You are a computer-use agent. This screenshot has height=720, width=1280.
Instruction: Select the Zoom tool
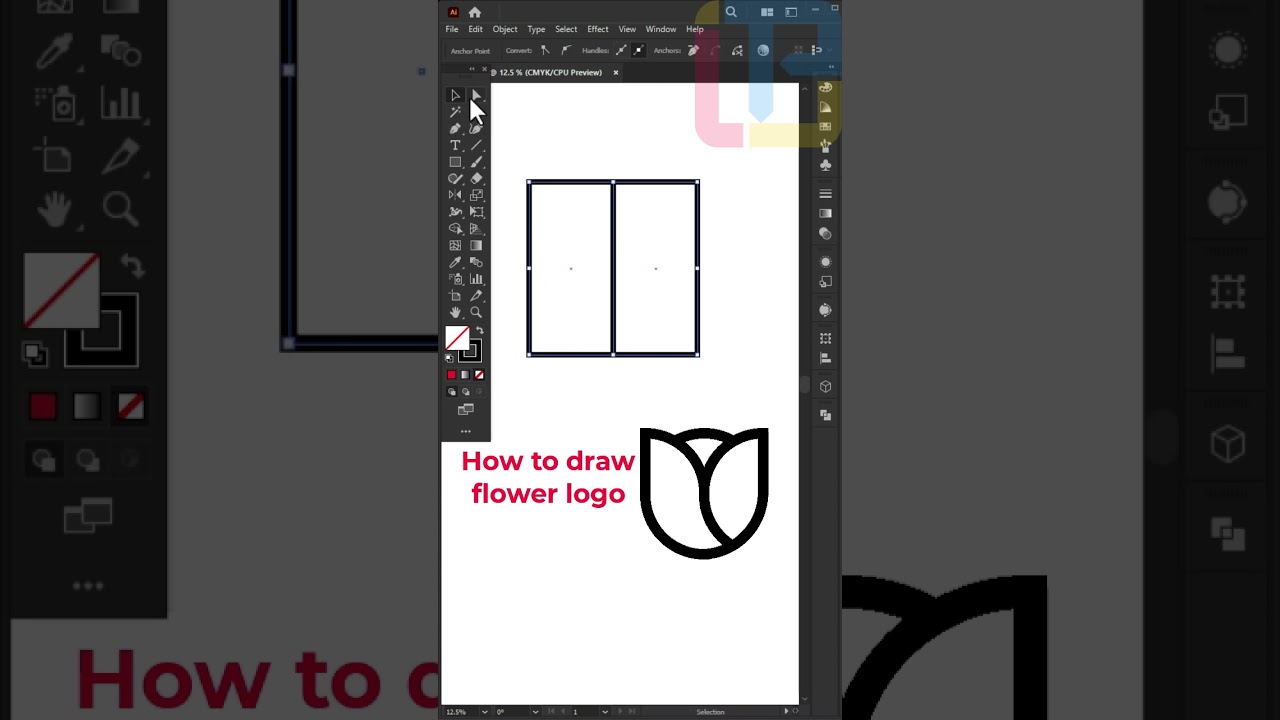click(476, 312)
